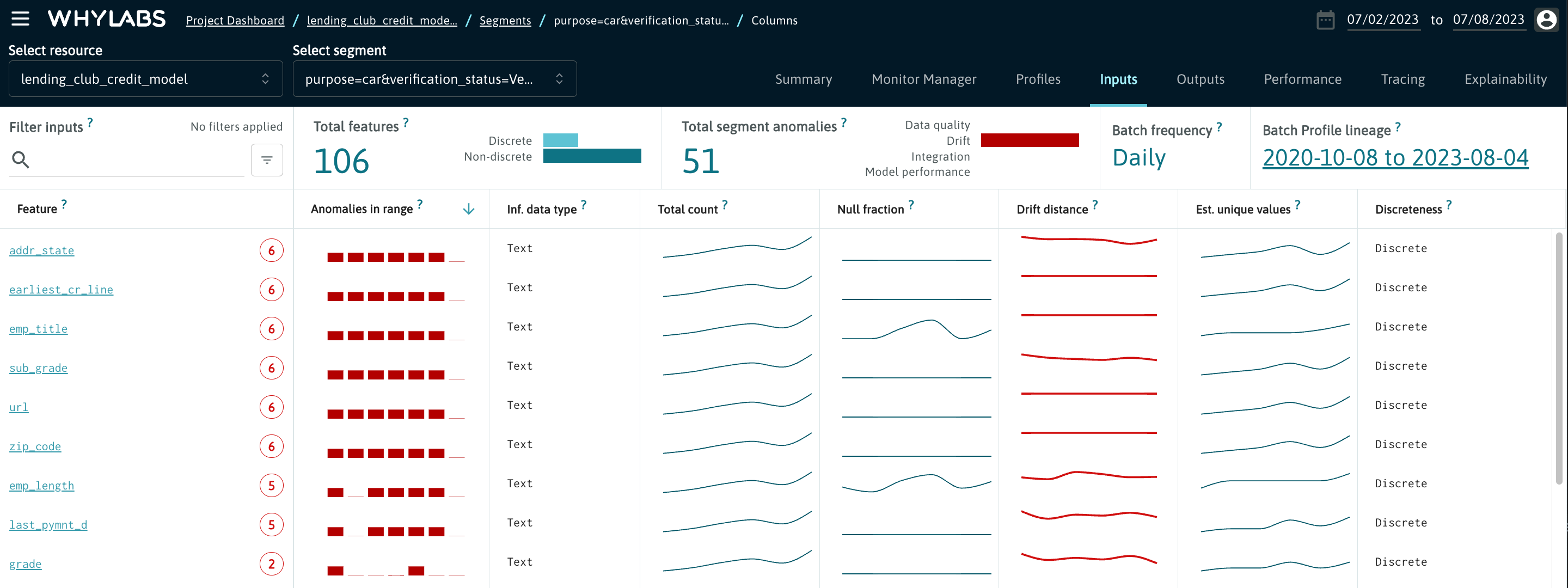This screenshot has height=588, width=1568.
Task: Open the hamburger navigation menu
Action: coord(20,19)
